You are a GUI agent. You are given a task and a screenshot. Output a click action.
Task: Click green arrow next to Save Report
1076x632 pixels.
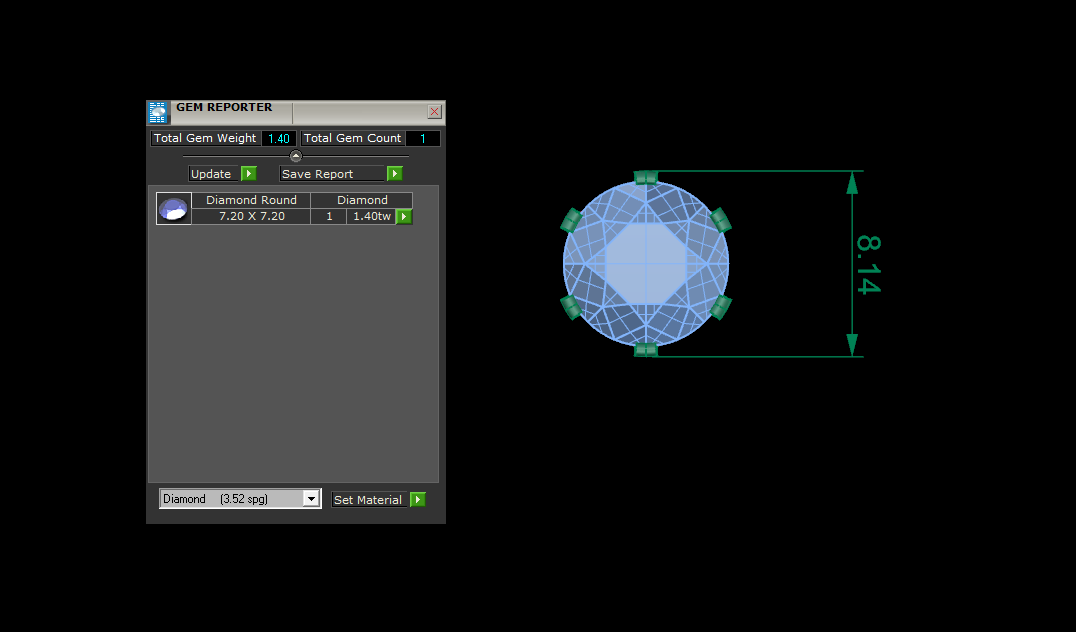point(395,174)
